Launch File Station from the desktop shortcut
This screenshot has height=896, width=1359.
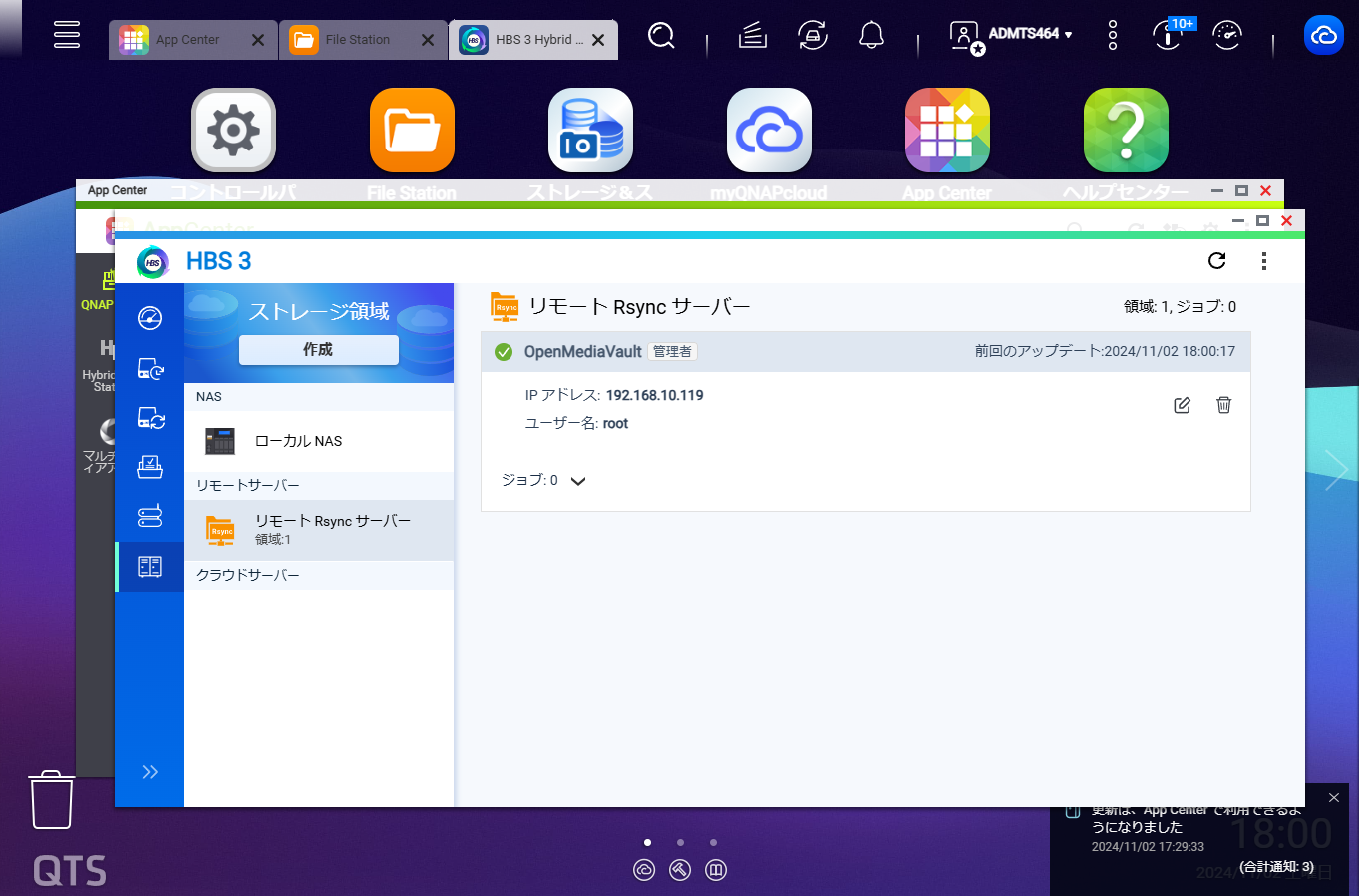[x=412, y=131]
